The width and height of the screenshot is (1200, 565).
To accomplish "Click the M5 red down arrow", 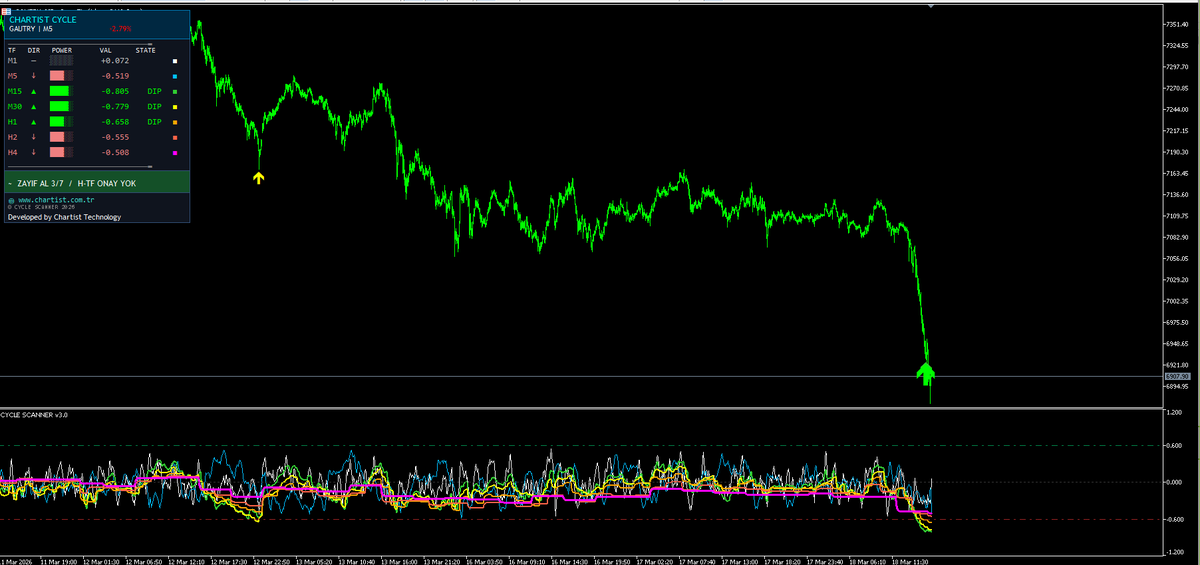I will pos(34,76).
